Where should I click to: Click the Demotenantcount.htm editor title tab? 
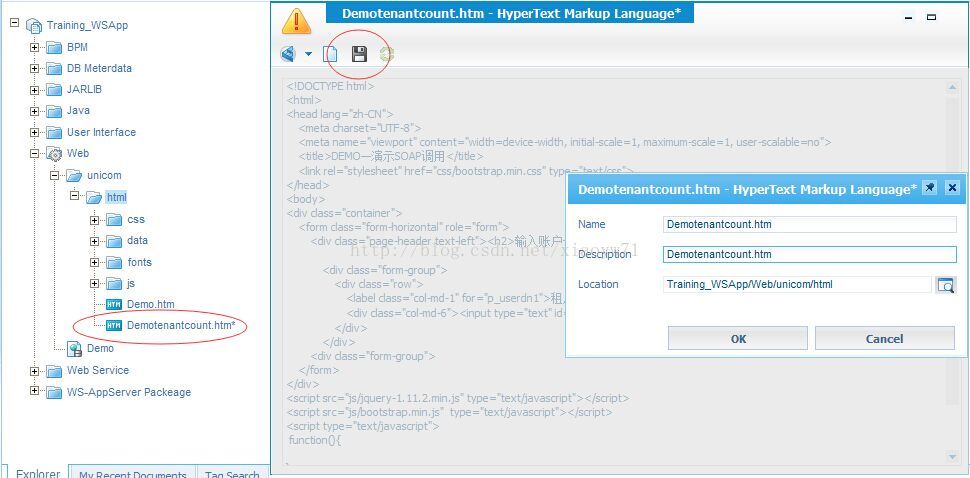click(511, 14)
